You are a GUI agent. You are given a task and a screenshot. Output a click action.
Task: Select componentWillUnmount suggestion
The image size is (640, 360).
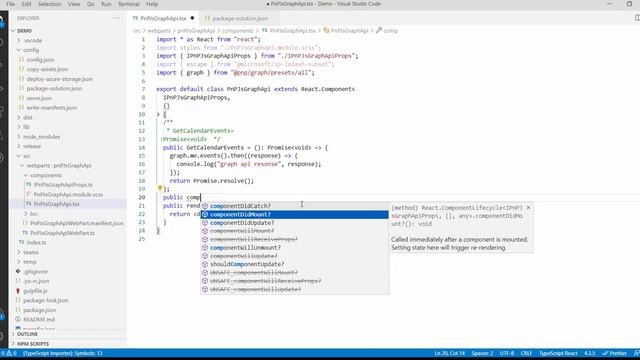click(294, 248)
